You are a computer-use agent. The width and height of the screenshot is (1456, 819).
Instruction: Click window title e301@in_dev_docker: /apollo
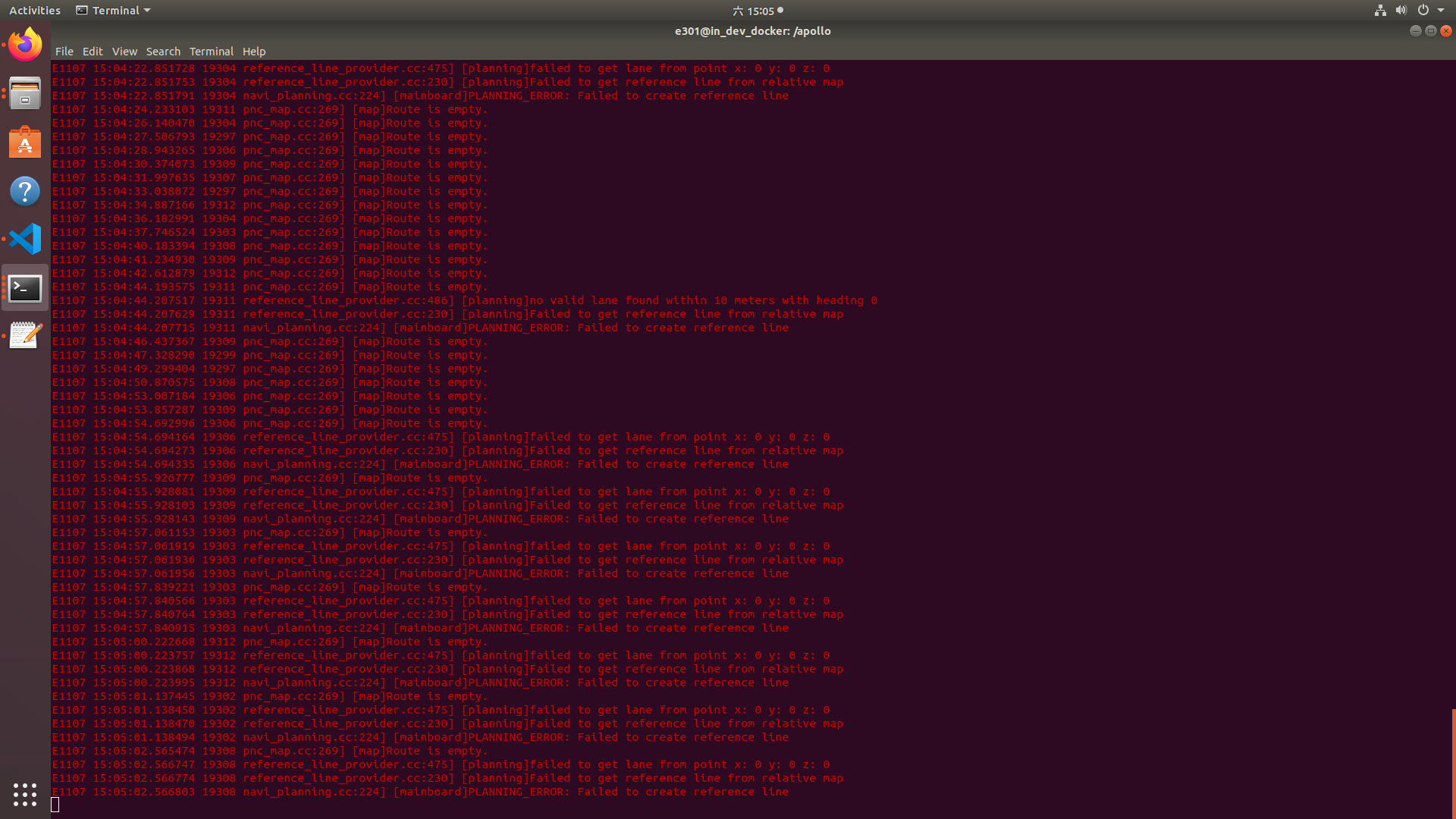pyautogui.click(x=753, y=31)
